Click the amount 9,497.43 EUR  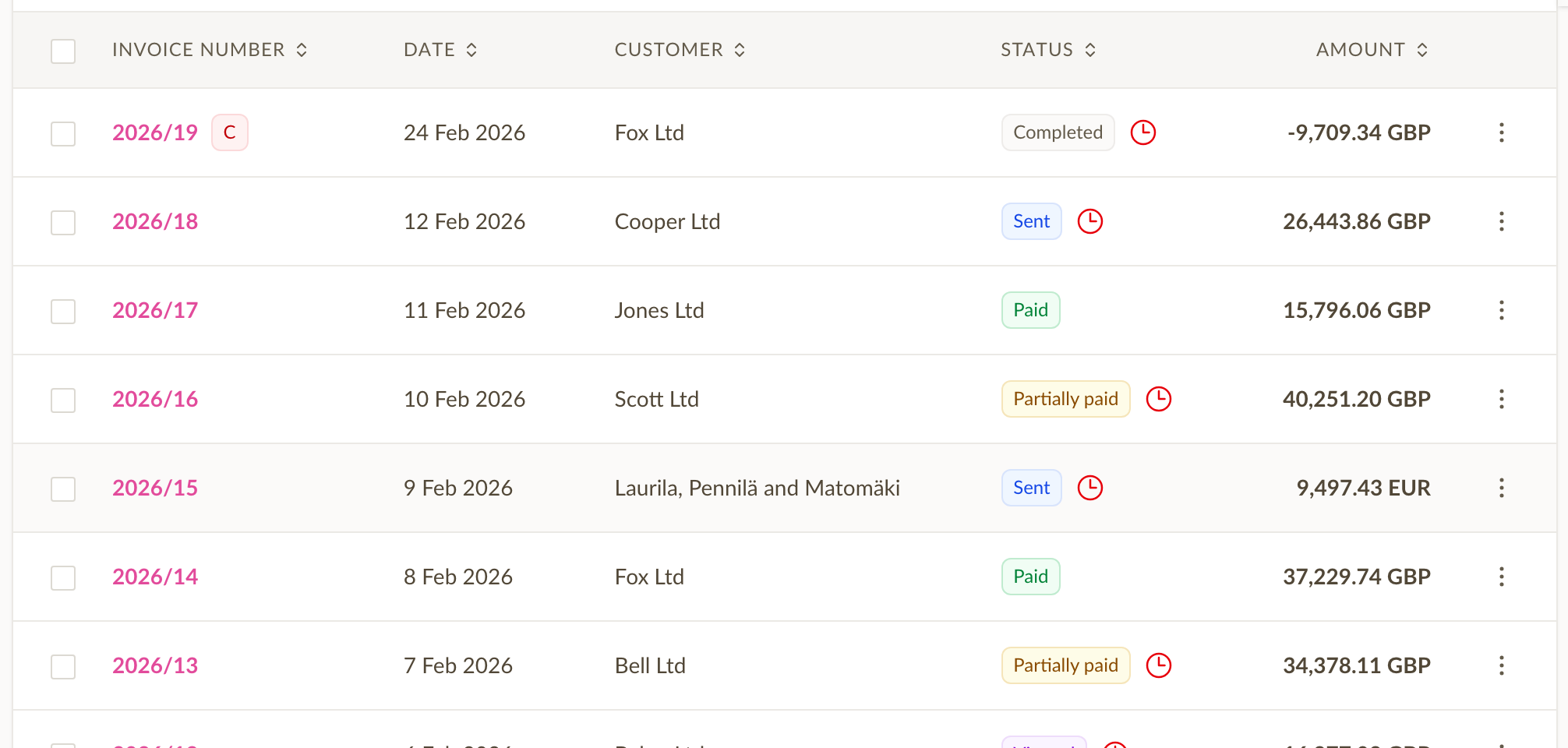click(x=1364, y=488)
